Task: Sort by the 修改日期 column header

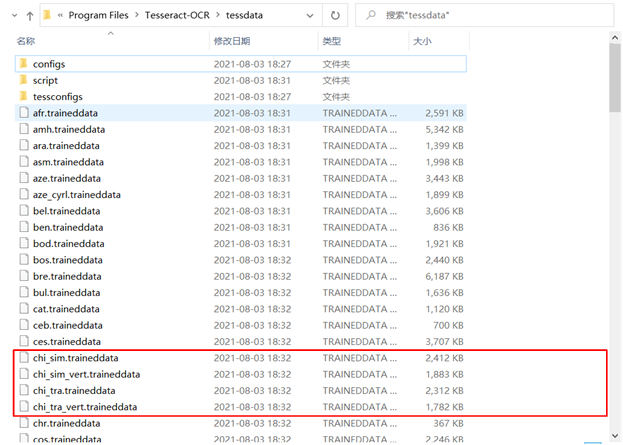Action: (x=232, y=41)
